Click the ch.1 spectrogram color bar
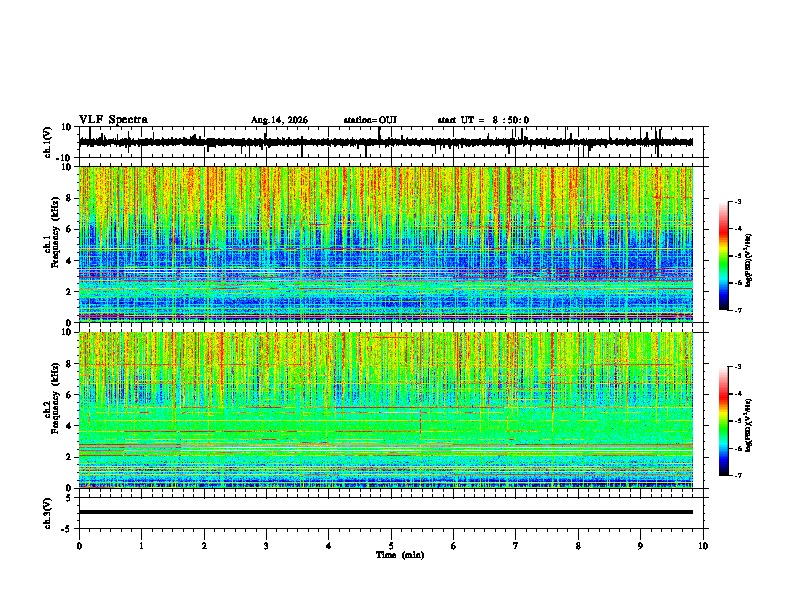The image size is (792, 612). (x=723, y=256)
